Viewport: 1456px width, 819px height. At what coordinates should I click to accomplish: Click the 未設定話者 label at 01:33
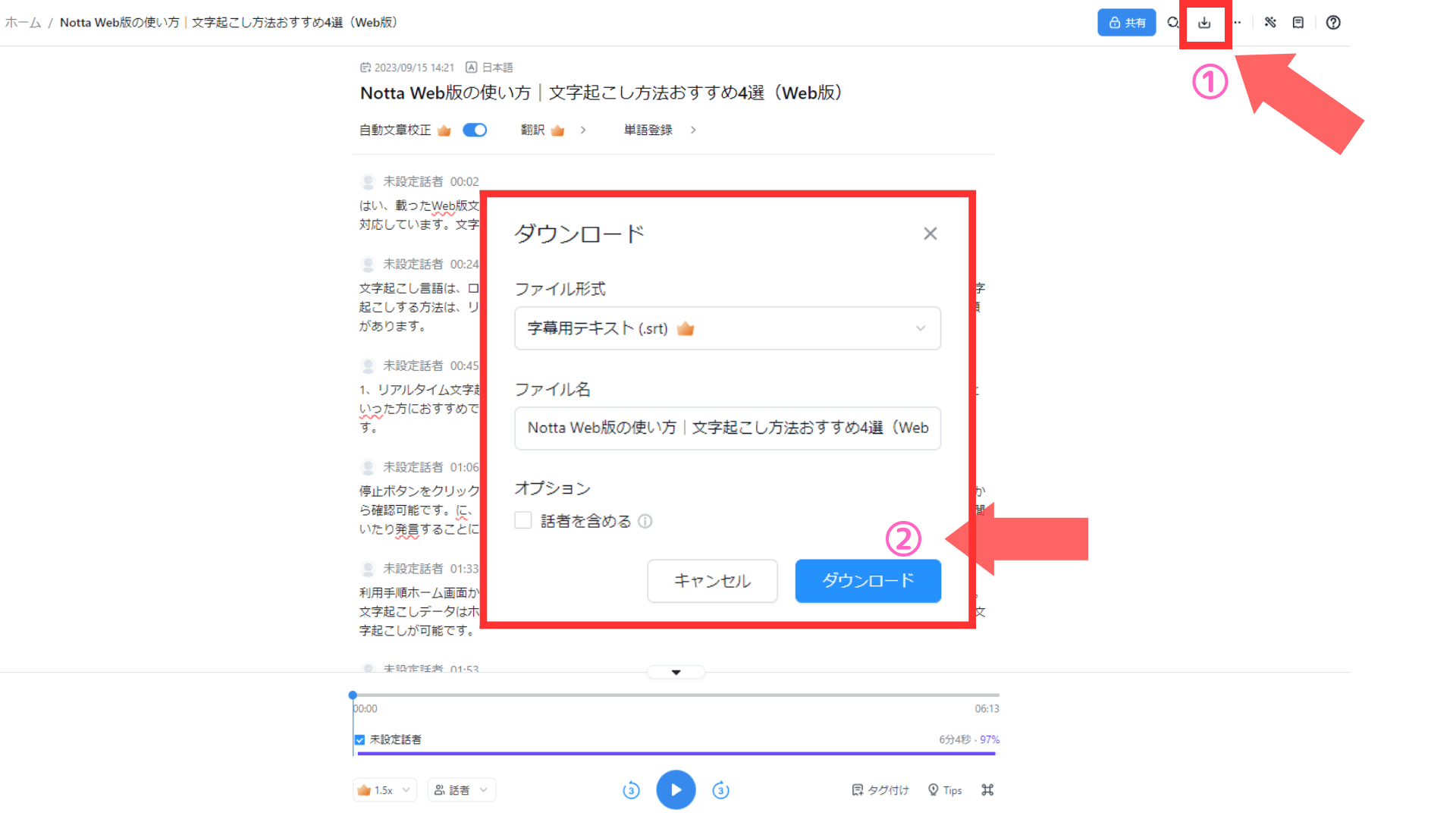(413, 569)
